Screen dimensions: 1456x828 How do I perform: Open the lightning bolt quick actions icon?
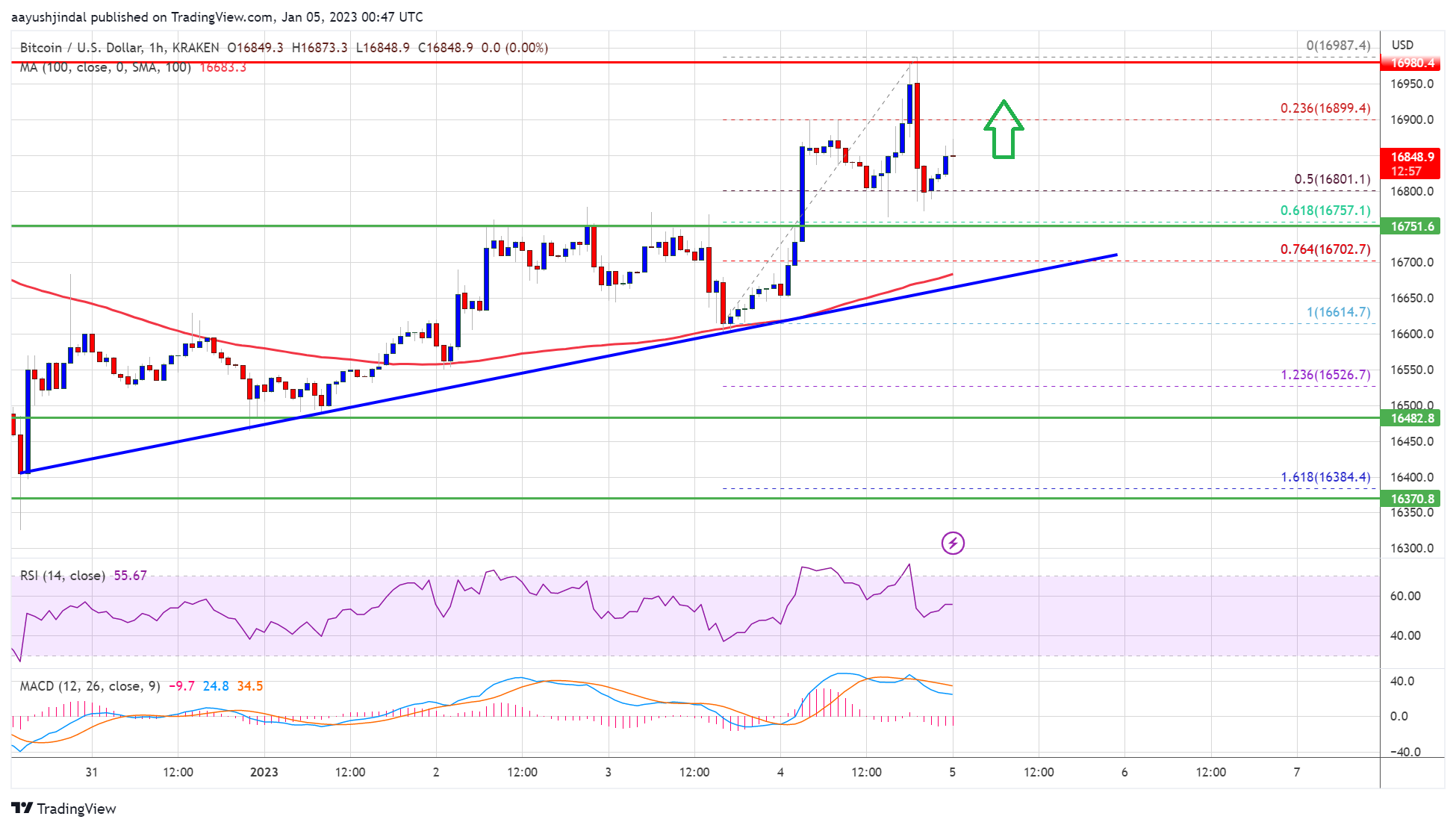coord(953,544)
